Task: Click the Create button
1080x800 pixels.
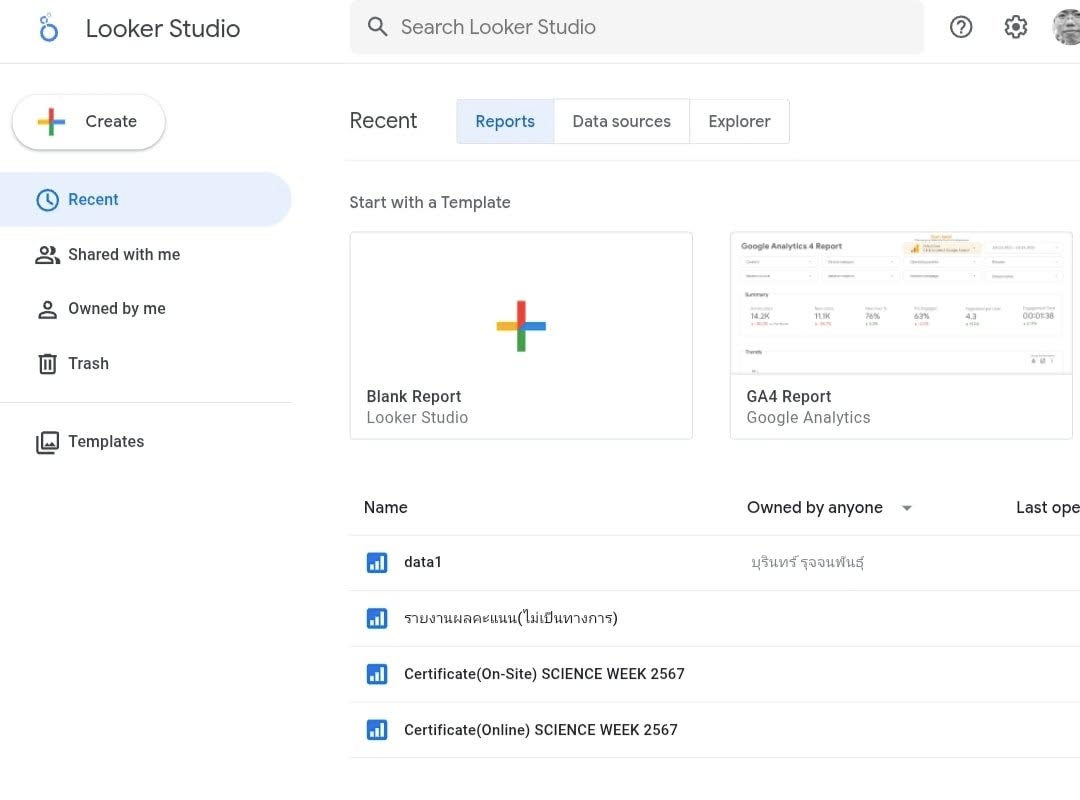Action: point(88,122)
